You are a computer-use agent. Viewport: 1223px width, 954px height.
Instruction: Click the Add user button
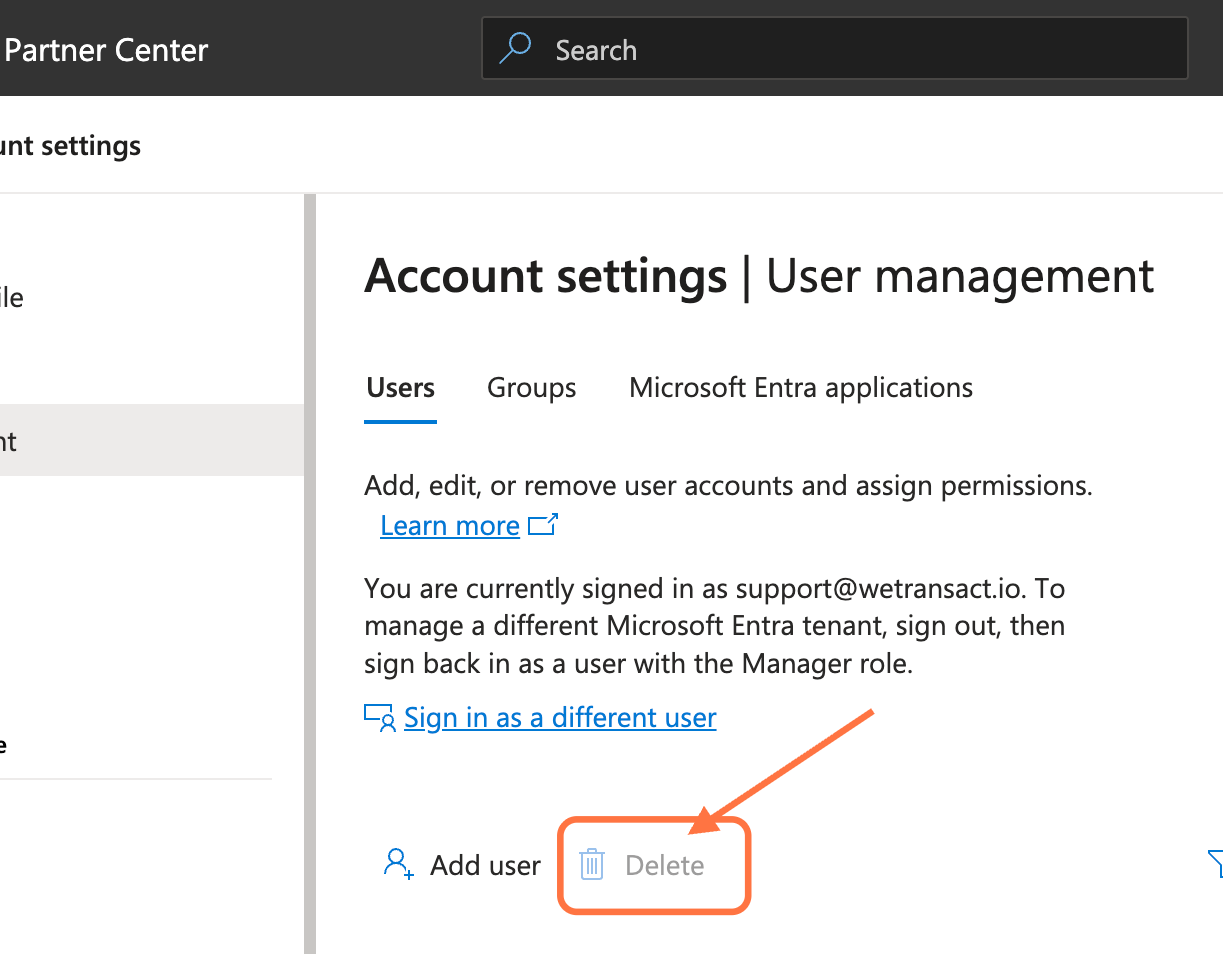[x=462, y=865]
